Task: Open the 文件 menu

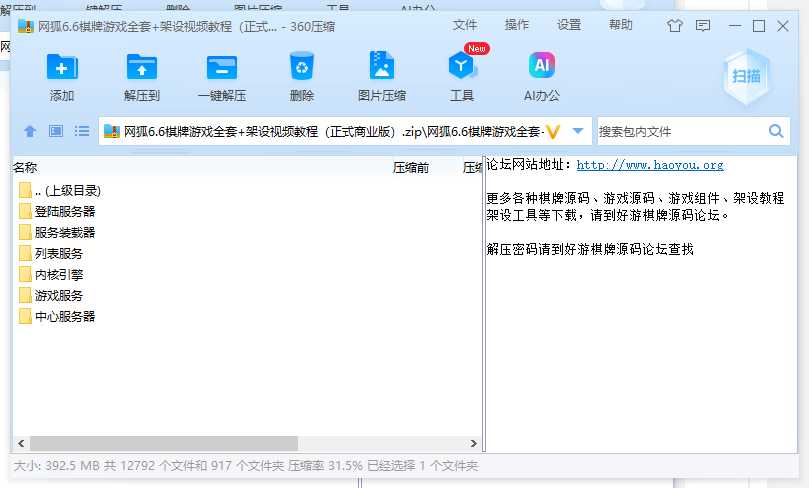Action: (465, 25)
